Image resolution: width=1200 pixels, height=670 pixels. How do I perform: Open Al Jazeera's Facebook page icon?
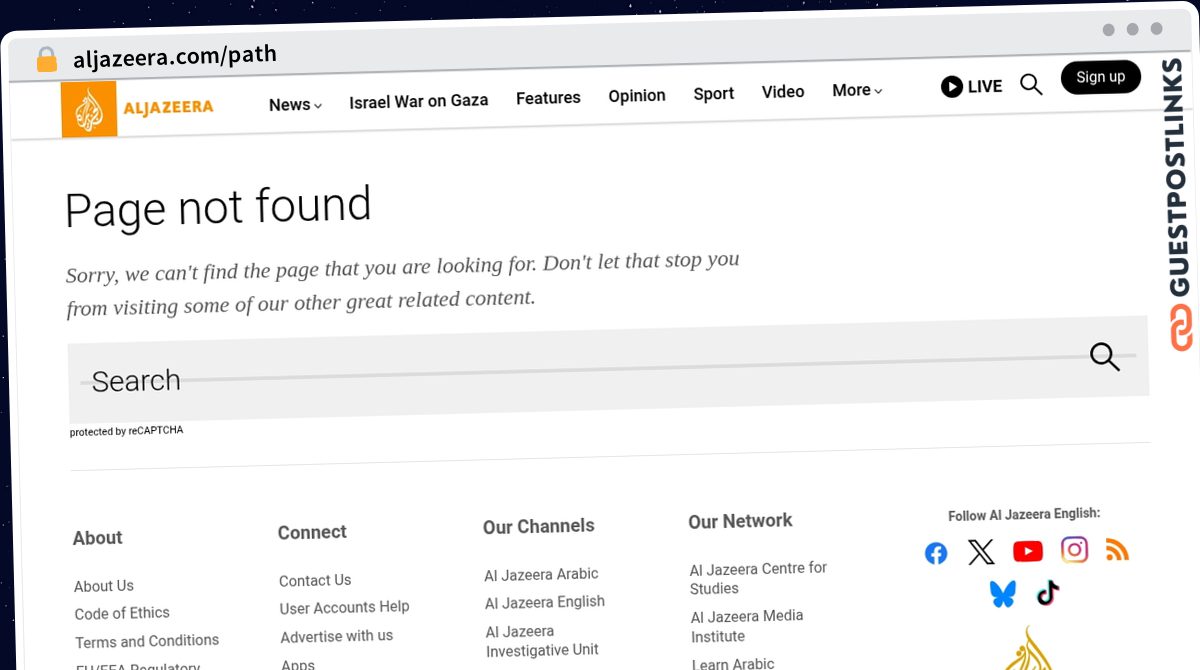(x=936, y=553)
